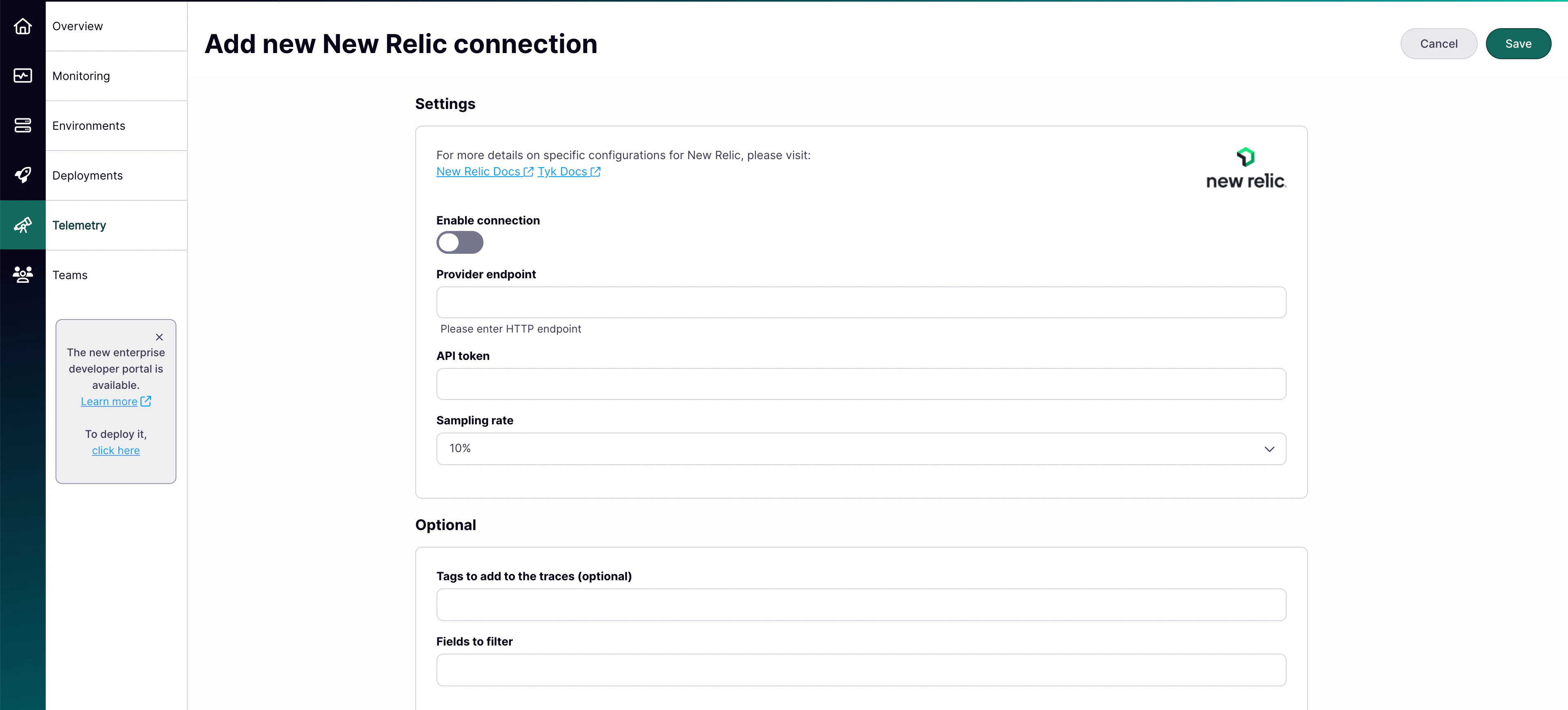The height and width of the screenshot is (710, 1568).
Task: Select the Monitoring chart icon
Action: coord(22,75)
